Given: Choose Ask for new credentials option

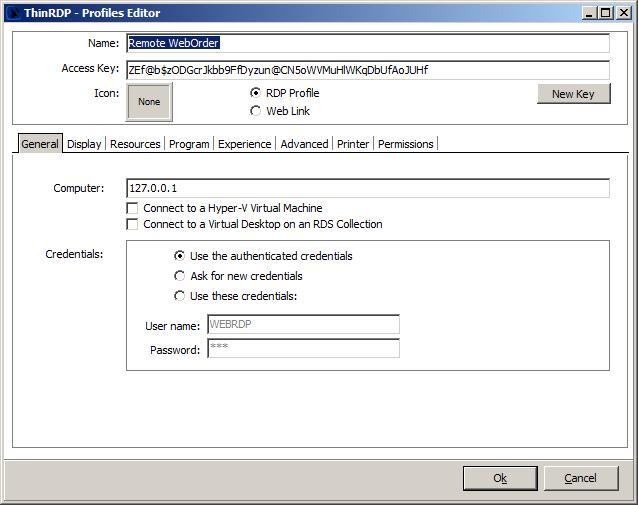Looking at the screenshot, I should click(179, 276).
